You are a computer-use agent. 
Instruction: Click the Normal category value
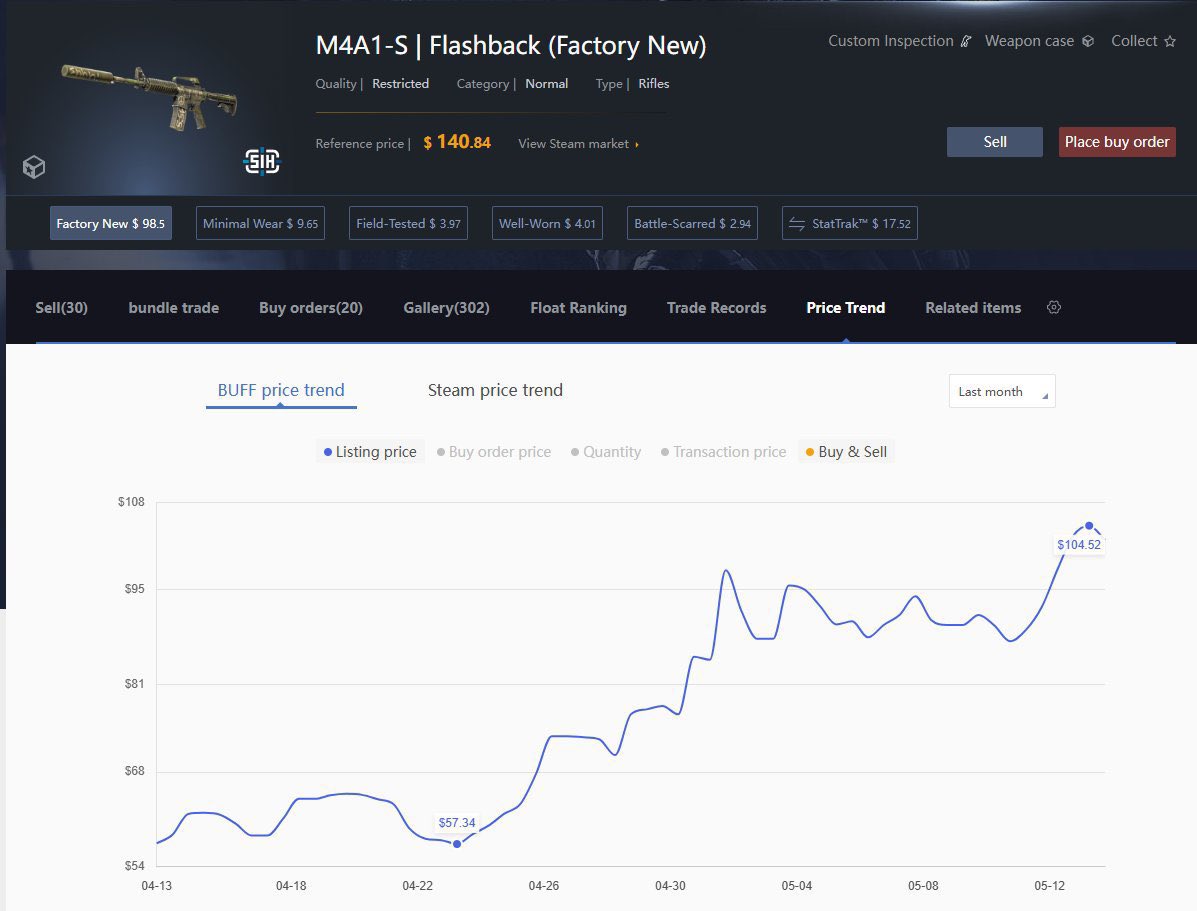click(547, 83)
